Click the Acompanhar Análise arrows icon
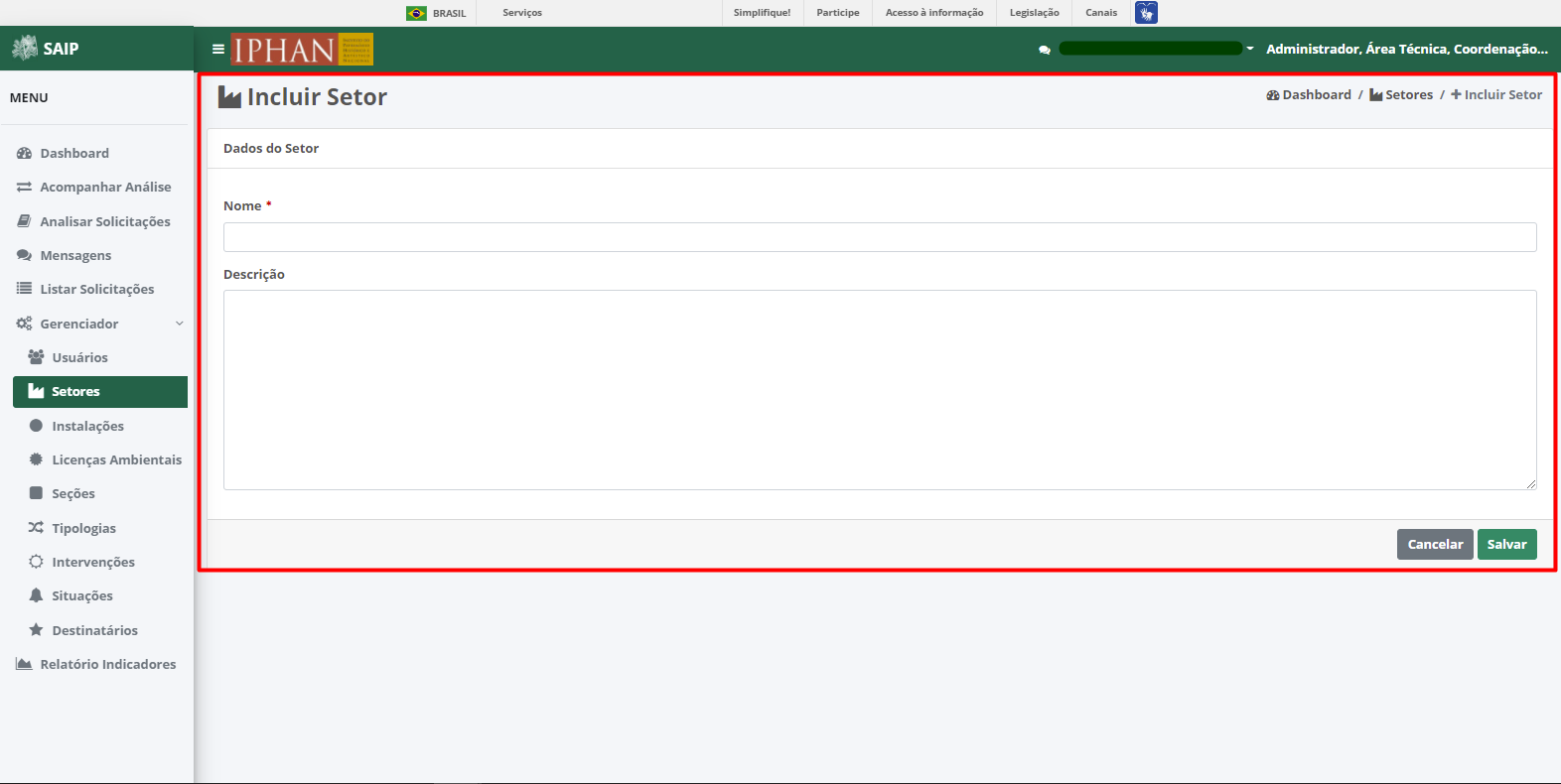 [x=24, y=187]
